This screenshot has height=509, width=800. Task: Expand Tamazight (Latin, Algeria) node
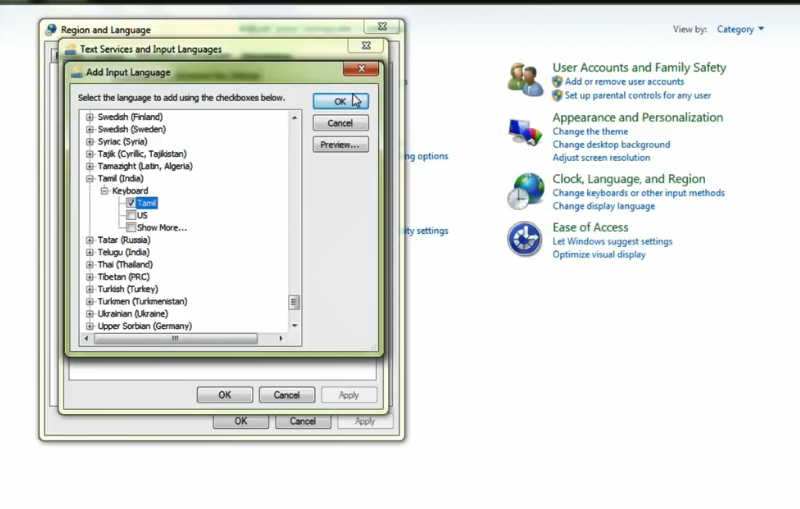90,166
